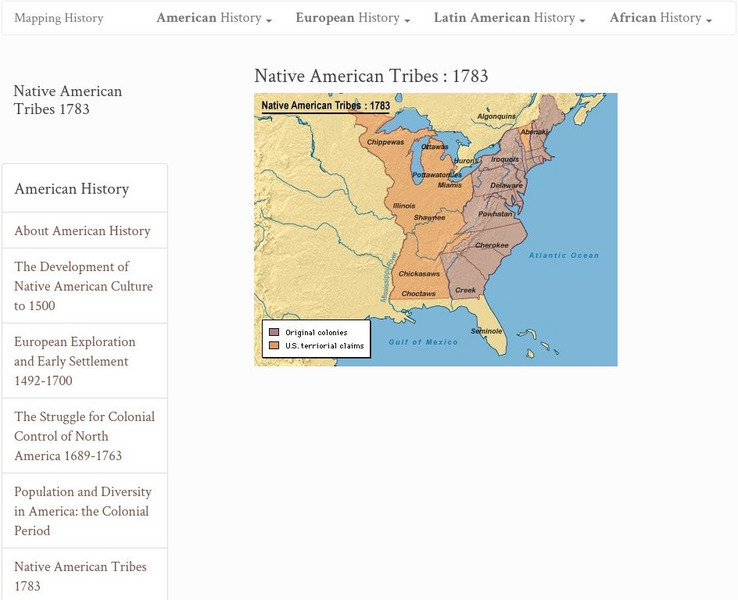The image size is (738, 600).
Task: Click the U.S. territorial claims legend swatch
Action: (x=274, y=345)
